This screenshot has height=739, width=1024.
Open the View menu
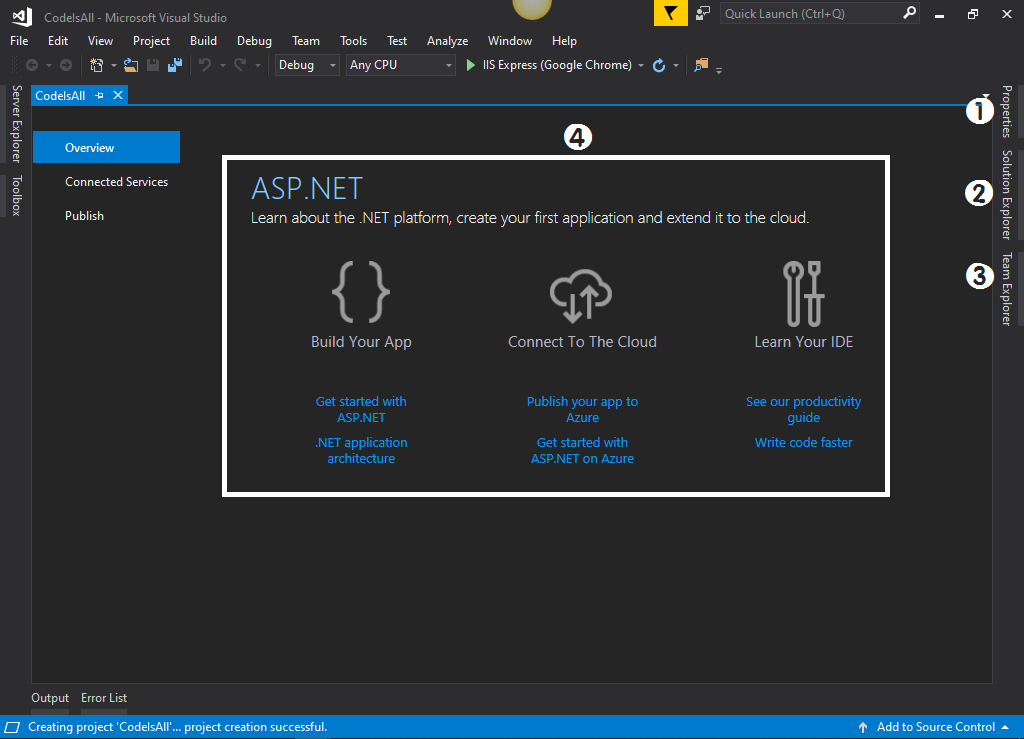click(100, 40)
